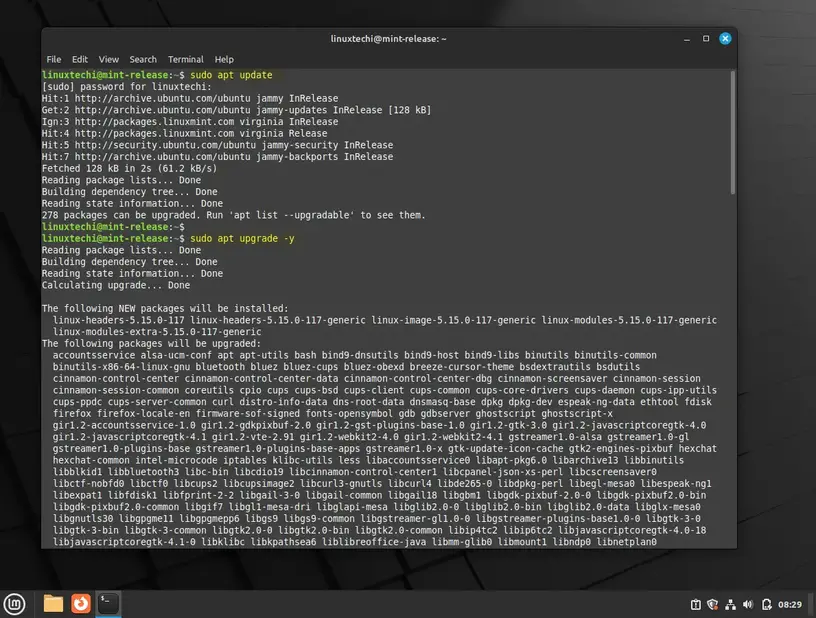
Task: Open the View menu
Action: pyautogui.click(x=109, y=59)
